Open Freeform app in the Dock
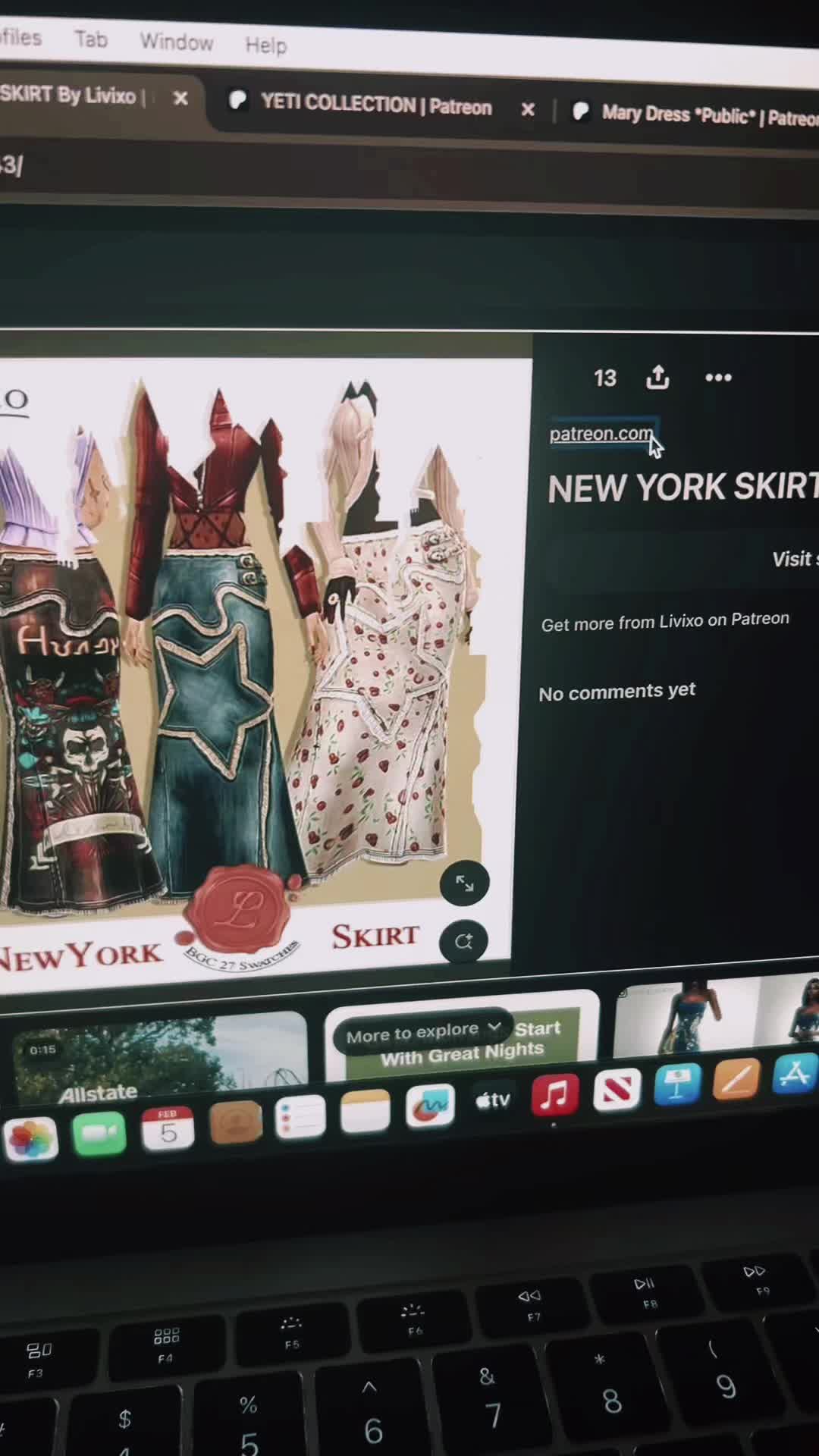The width and height of the screenshot is (819, 1456). coord(430,1106)
